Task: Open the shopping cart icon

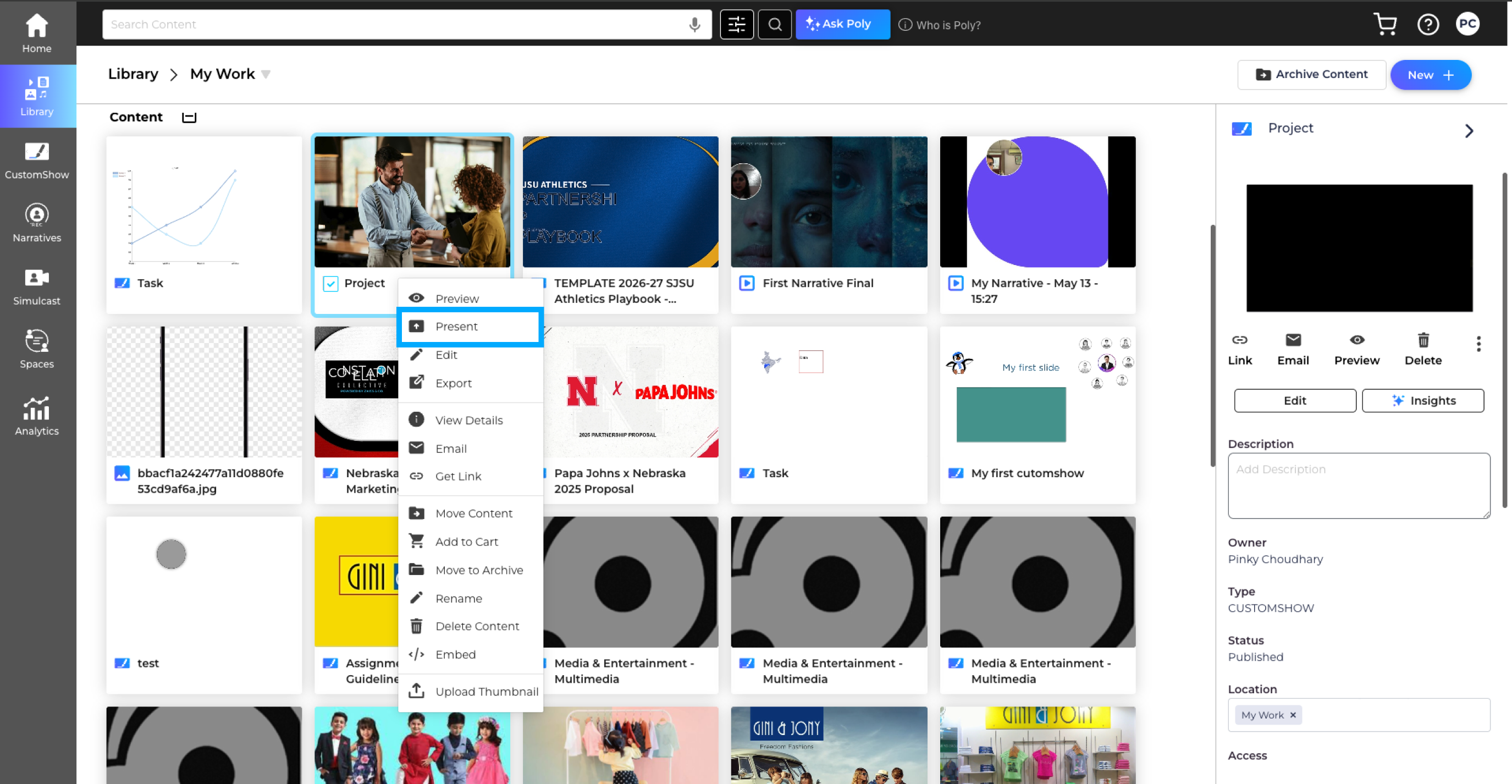Action: pyautogui.click(x=1384, y=24)
